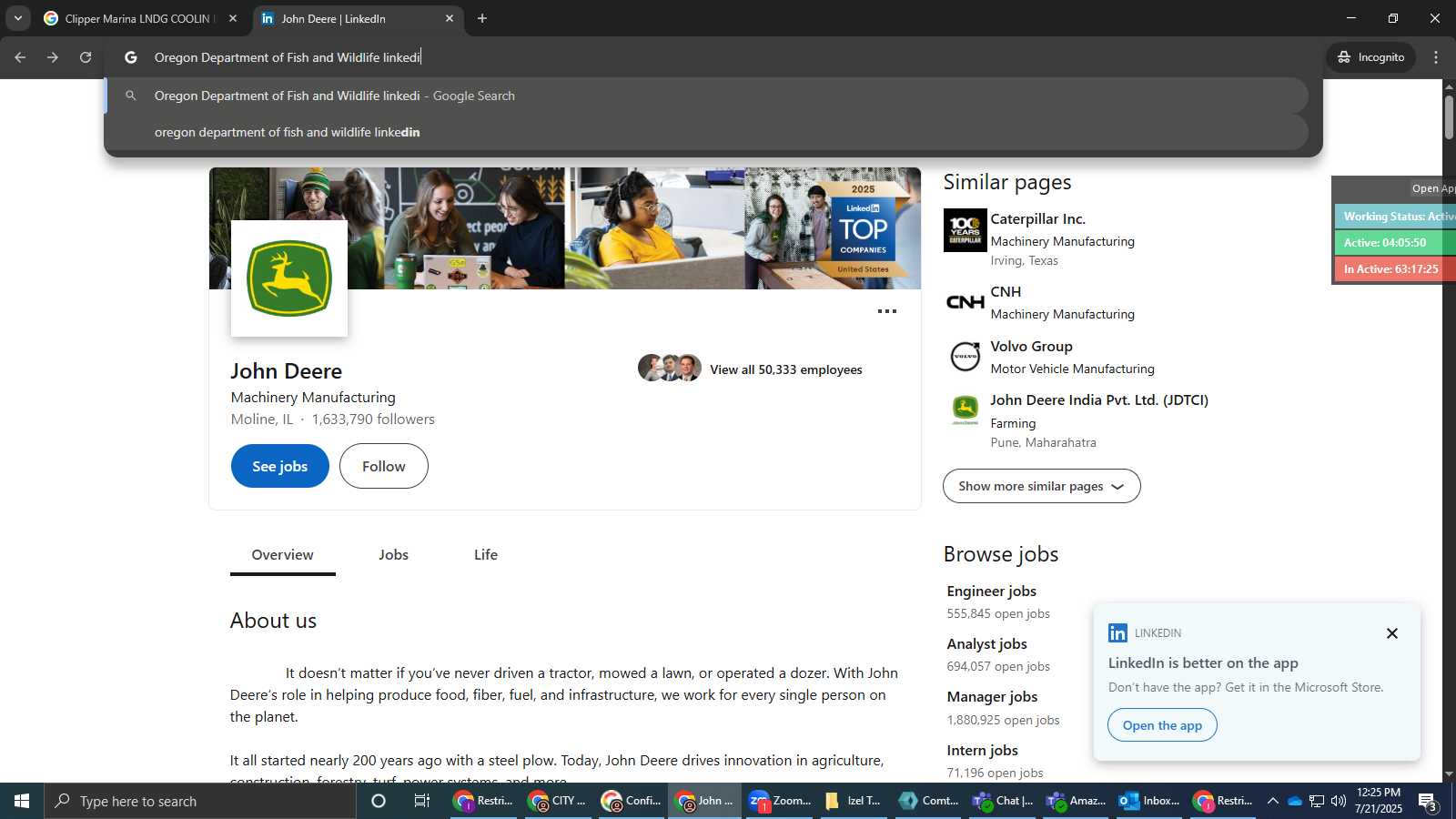The height and width of the screenshot is (819, 1456).
Task: Open the Confi... Chrome taskbar window
Action: [x=631, y=801]
